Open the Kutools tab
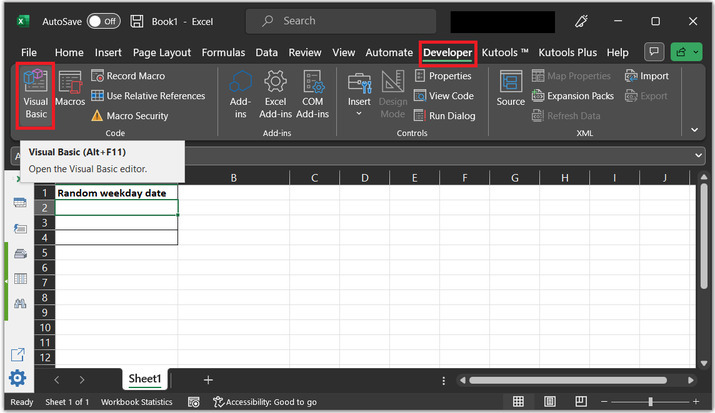Screen dimensions: 715x413 tap(504, 52)
